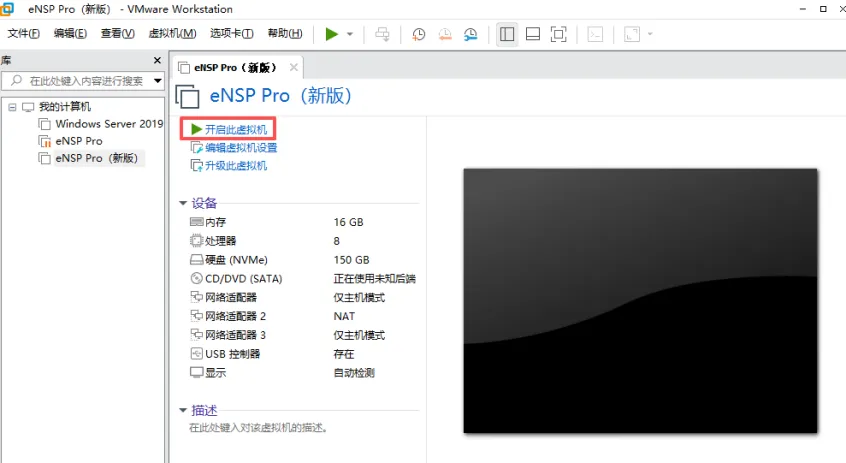
Task: Toggle the thumbnail bar view icon
Action: pyautogui.click(x=533, y=35)
